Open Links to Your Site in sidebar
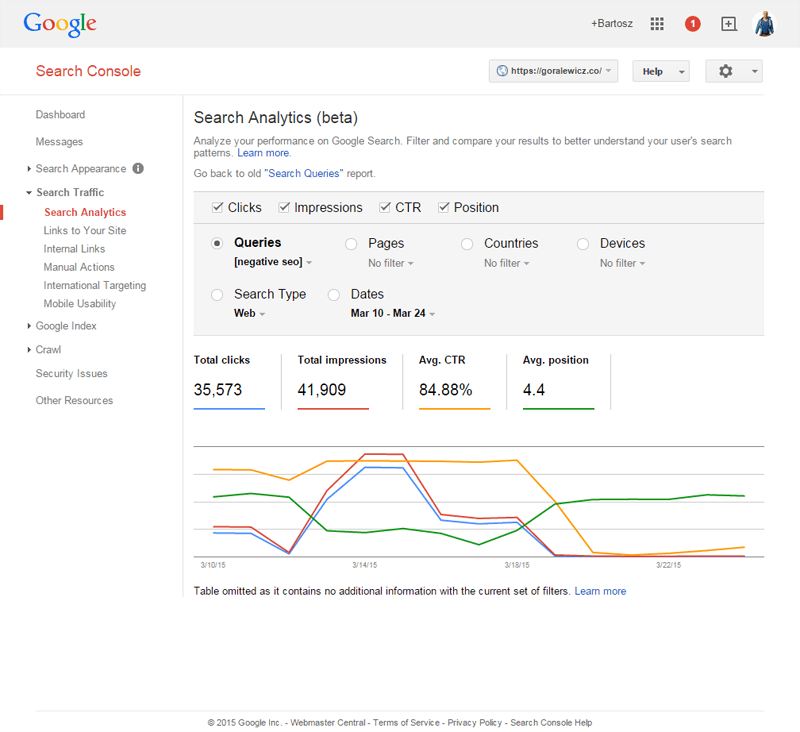The image size is (800, 732). (x=85, y=231)
